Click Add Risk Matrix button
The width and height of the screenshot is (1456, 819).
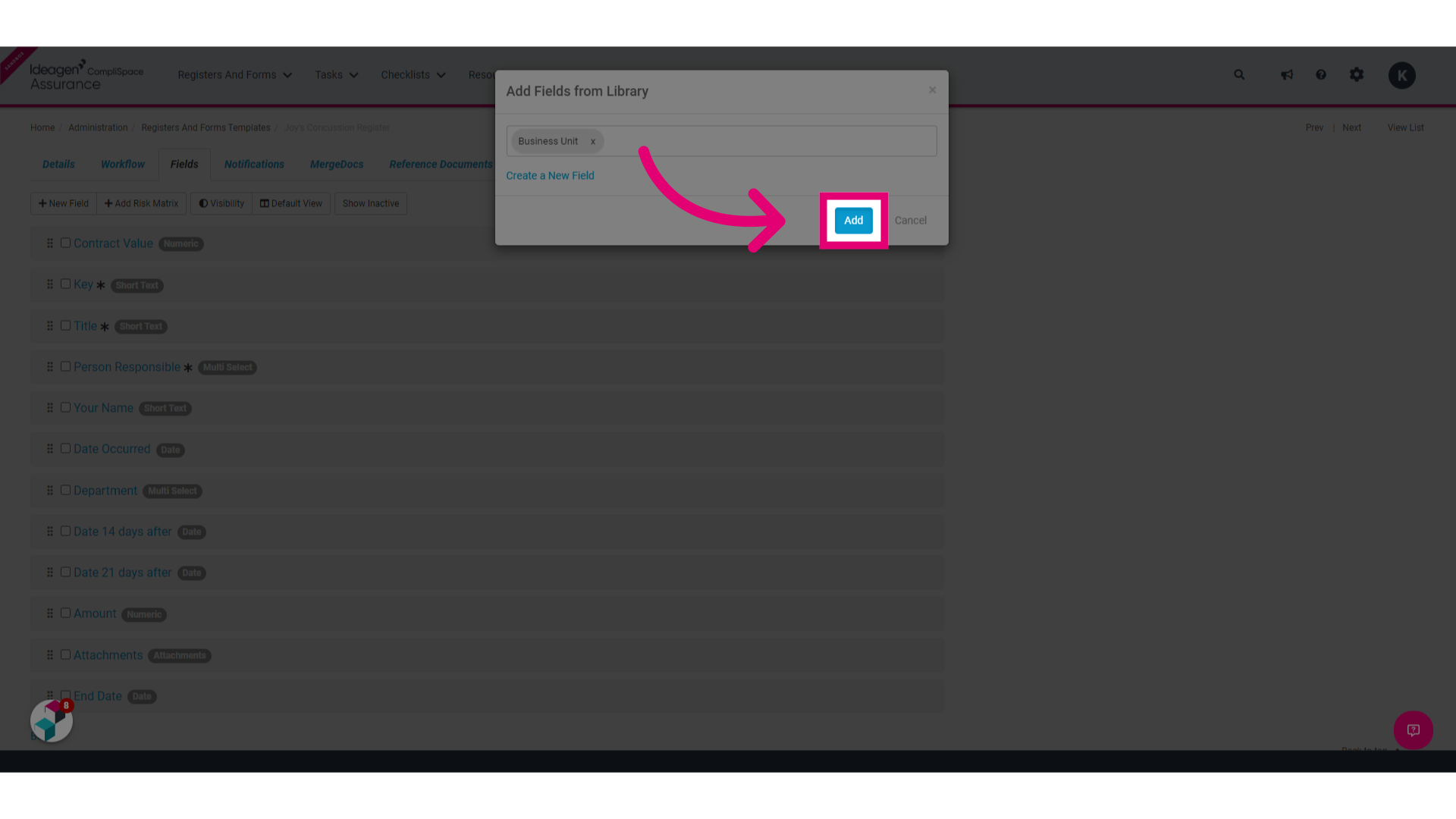[x=142, y=204]
